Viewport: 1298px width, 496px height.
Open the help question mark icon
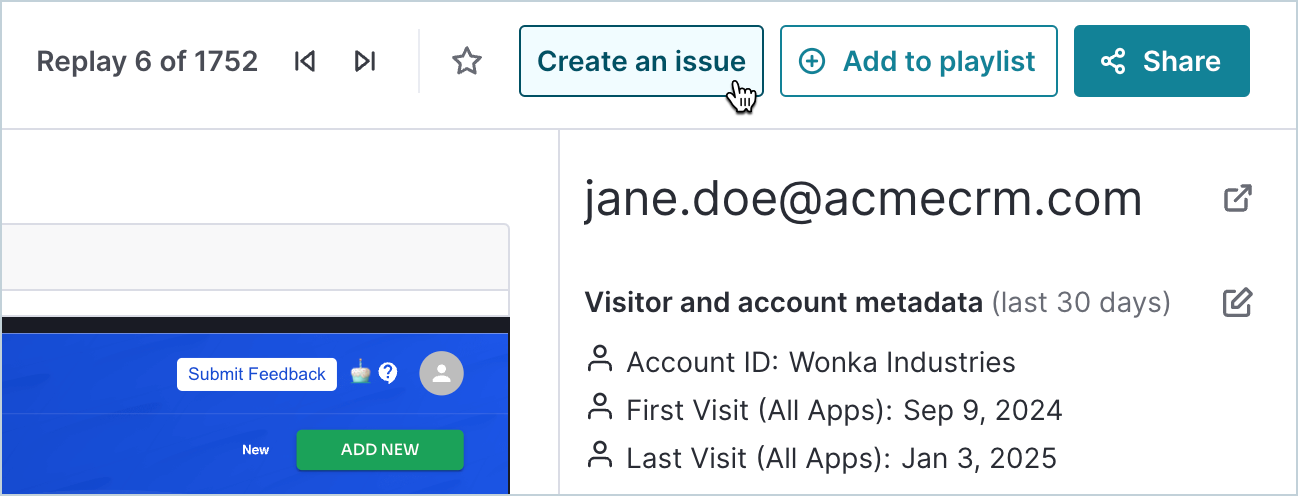pyautogui.click(x=389, y=373)
